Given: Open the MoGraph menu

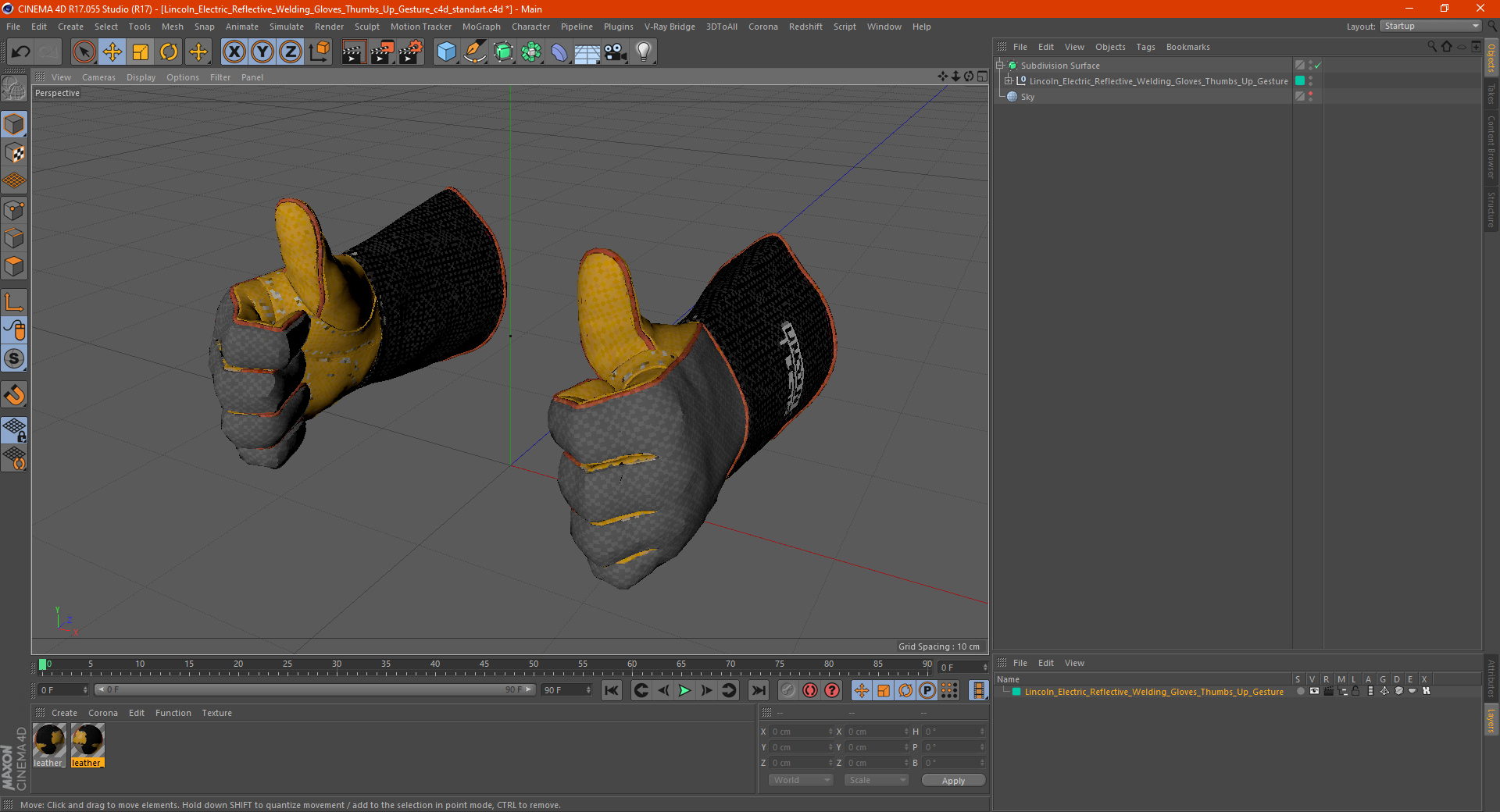Looking at the screenshot, I should (x=481, y=27).
